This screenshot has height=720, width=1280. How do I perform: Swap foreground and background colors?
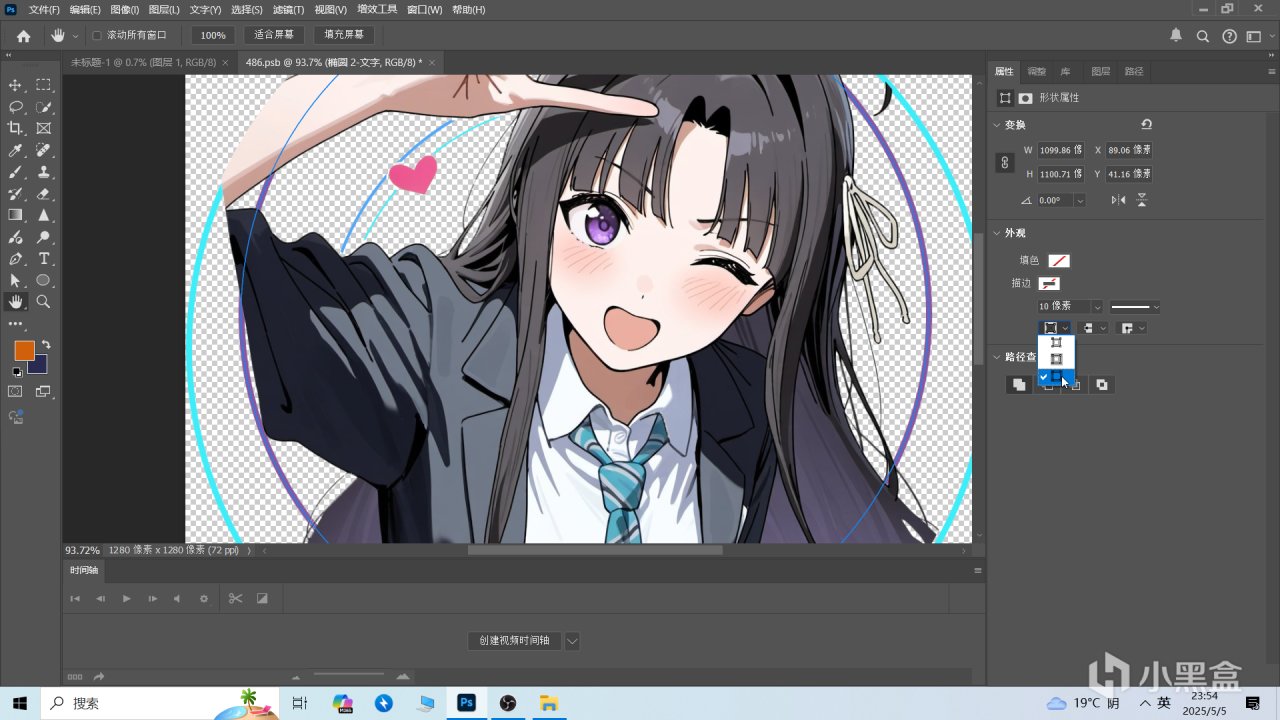(45, 345)
